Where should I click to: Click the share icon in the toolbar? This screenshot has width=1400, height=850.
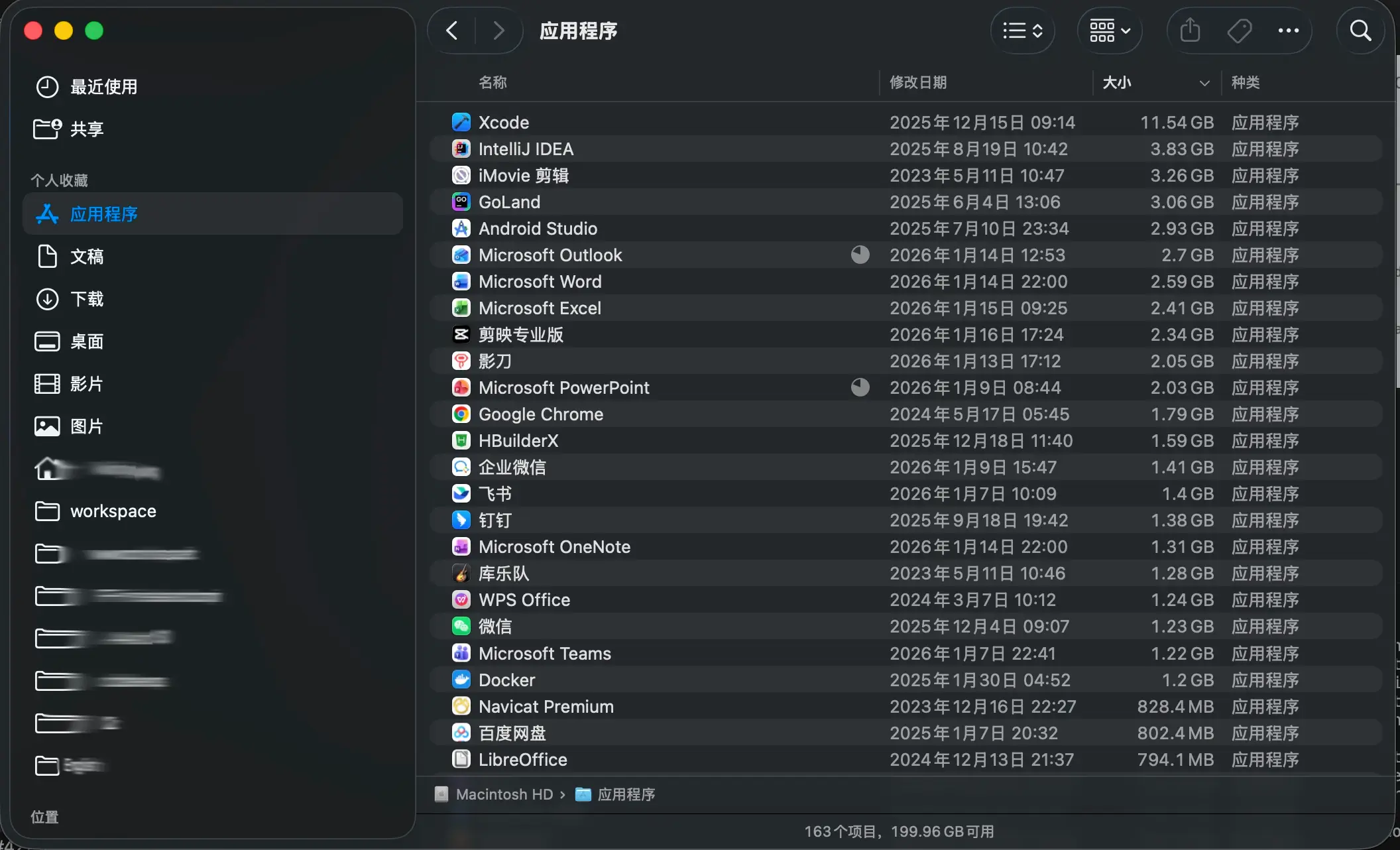[x=1189, y=30]
